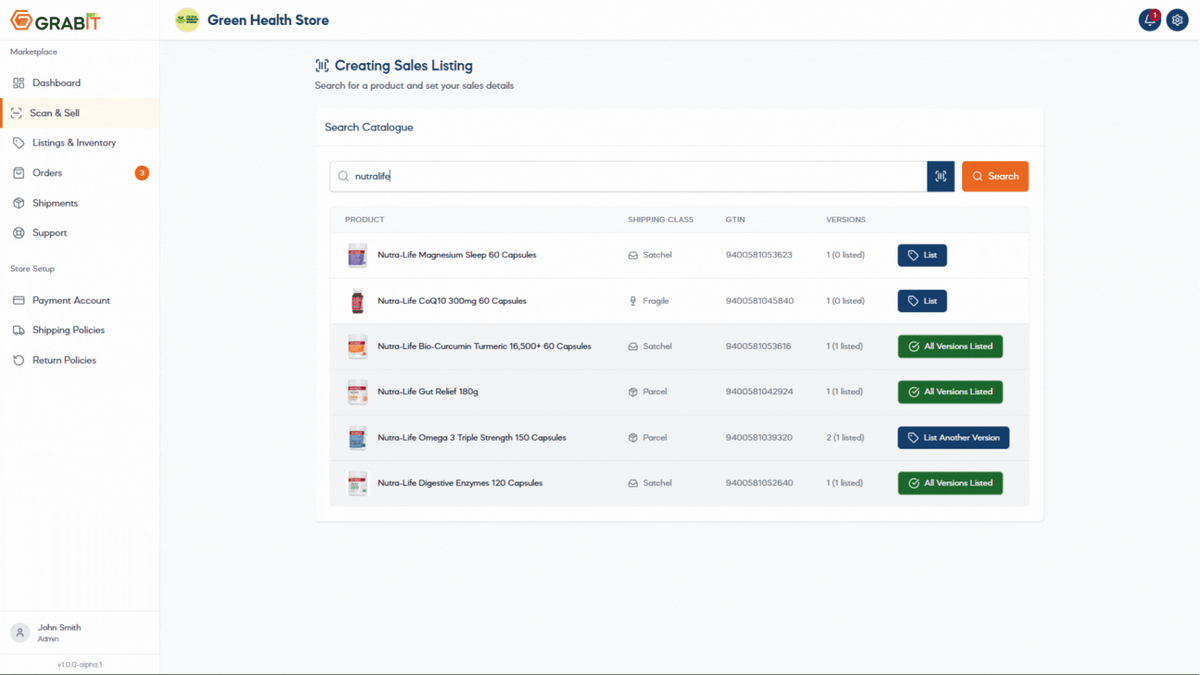This screenshot has height=675, width=1200.
Task: Click List for Nutra-Life Magnesium Sleep Capsules
Action: pyautogui.click(x=921, y=255)
